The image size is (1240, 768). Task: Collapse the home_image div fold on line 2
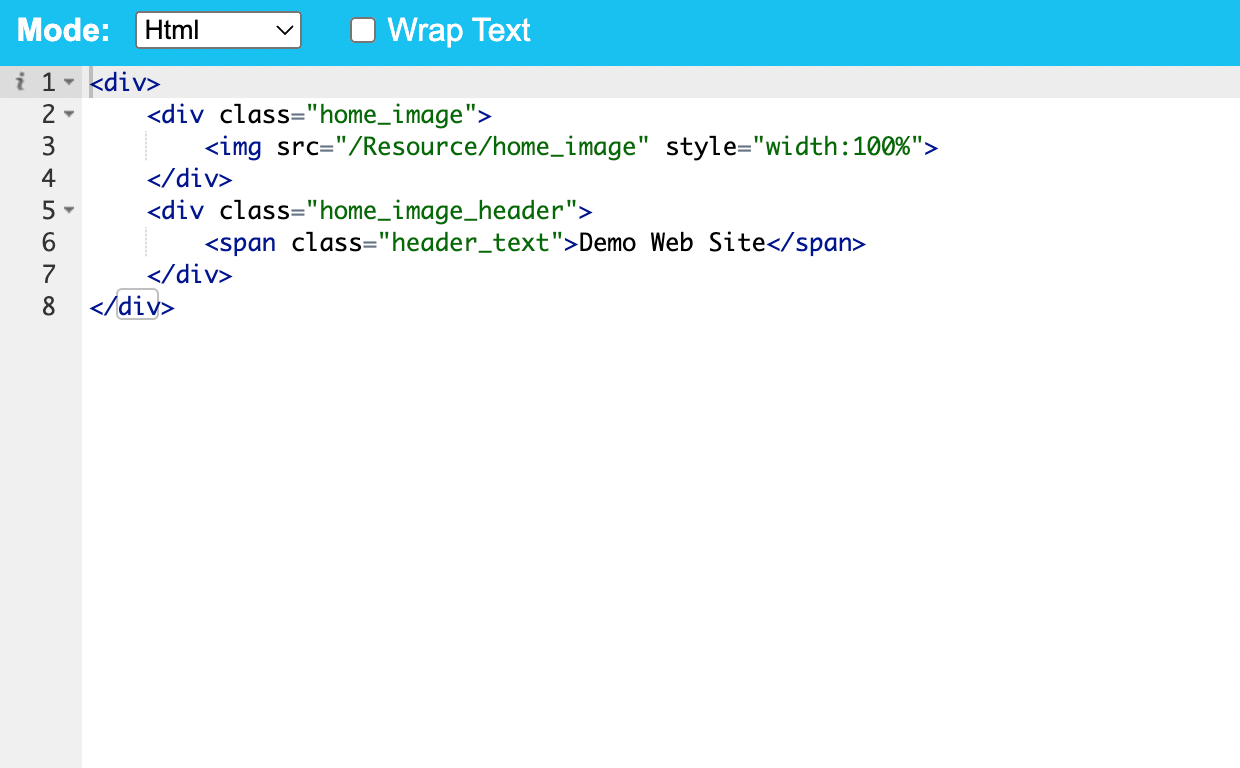click(68, 114)
